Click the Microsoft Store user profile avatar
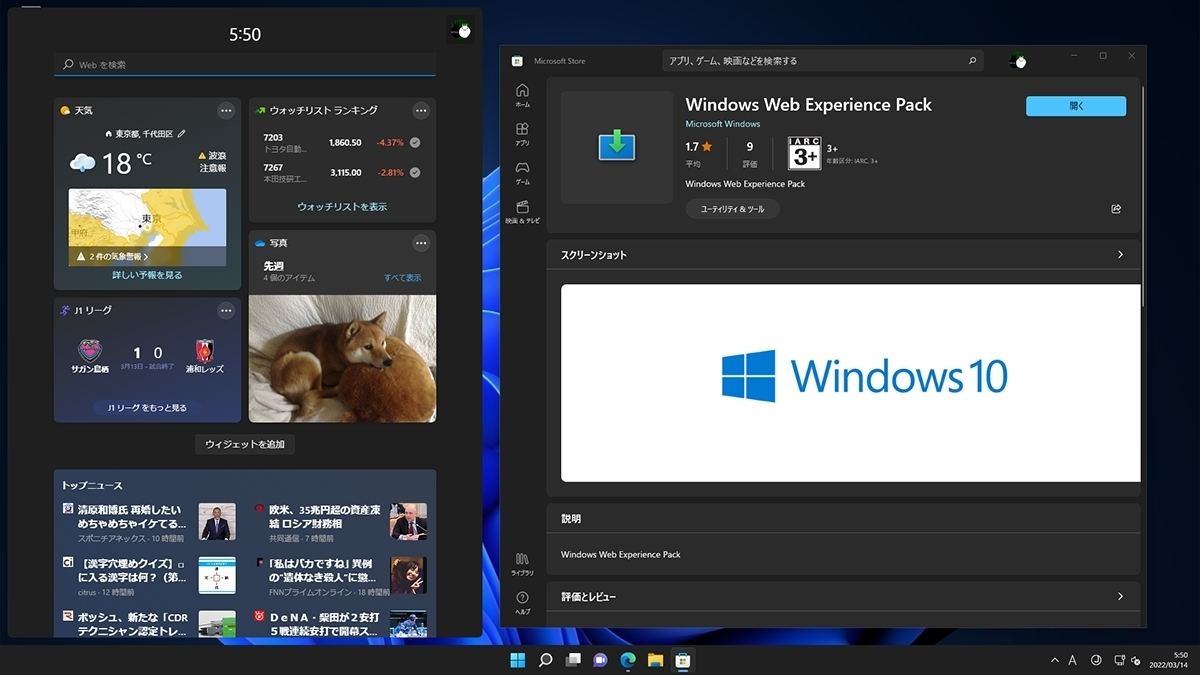The height and width of the screenshot is (675, 1200). pyautogui.click(x=1017, y=61)
